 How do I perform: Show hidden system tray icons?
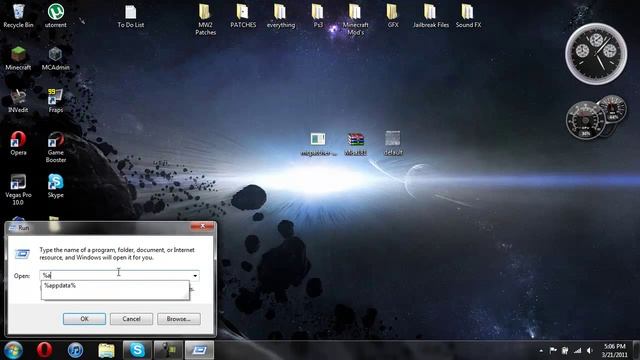(x=541, y=351)
